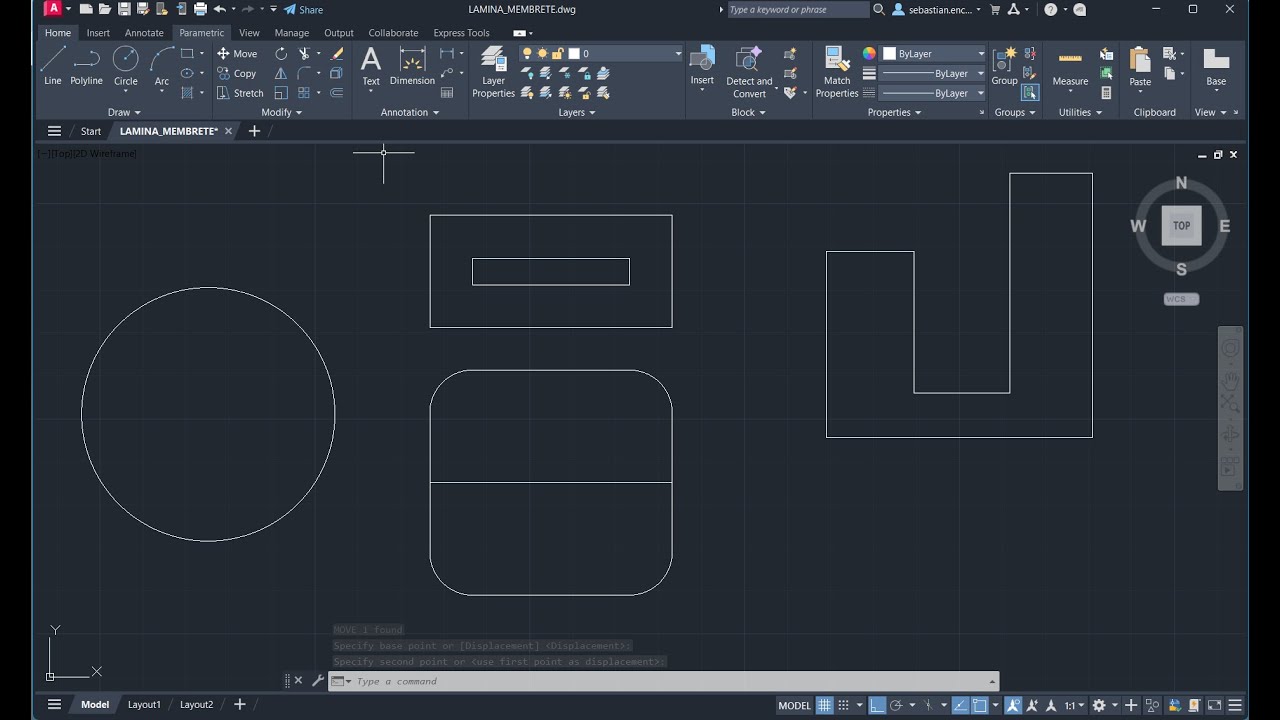The height and width of the screenshot is (720, 1280).
Task: Click the Rotate tool icon
Action: click(x=281, y=53)
